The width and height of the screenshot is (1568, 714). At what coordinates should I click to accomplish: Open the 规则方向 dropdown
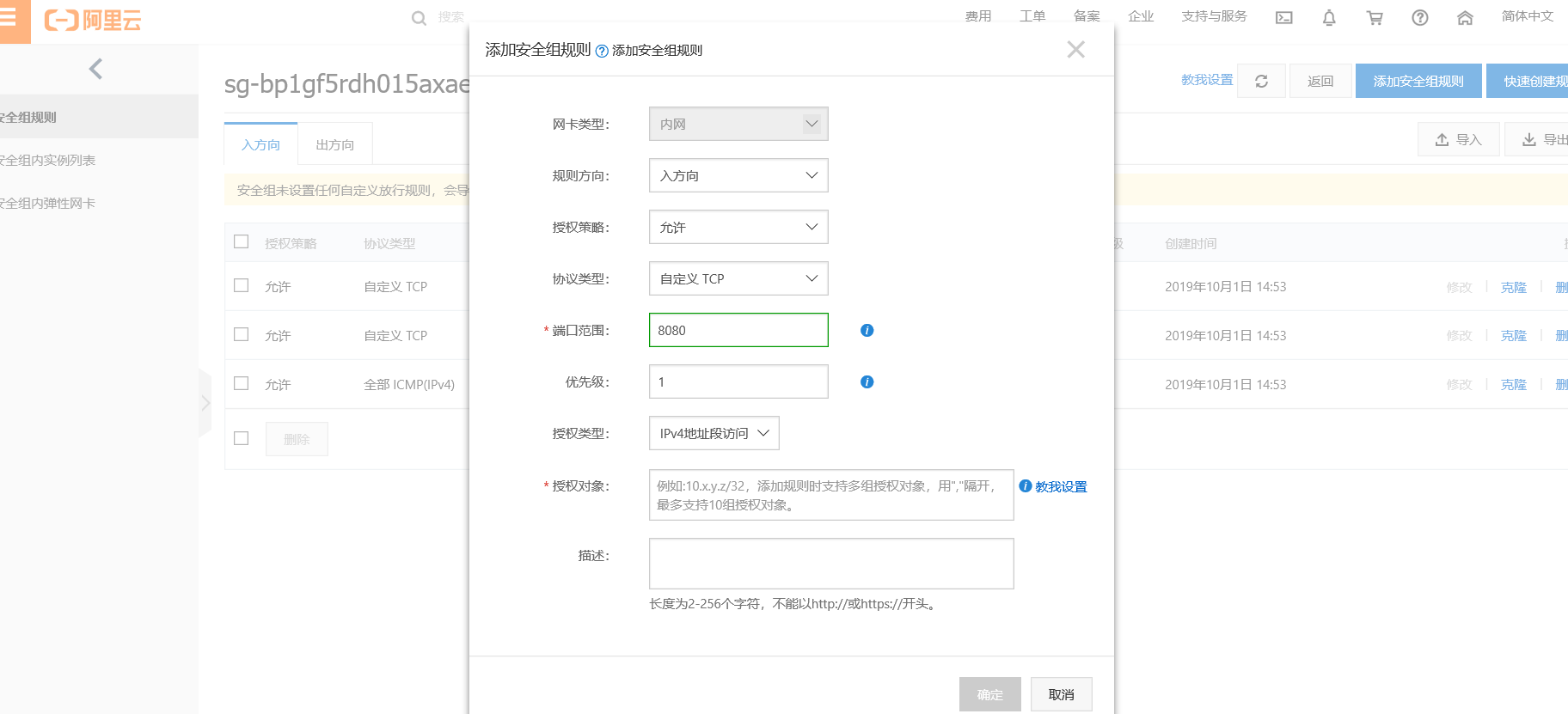click(738, 175)
